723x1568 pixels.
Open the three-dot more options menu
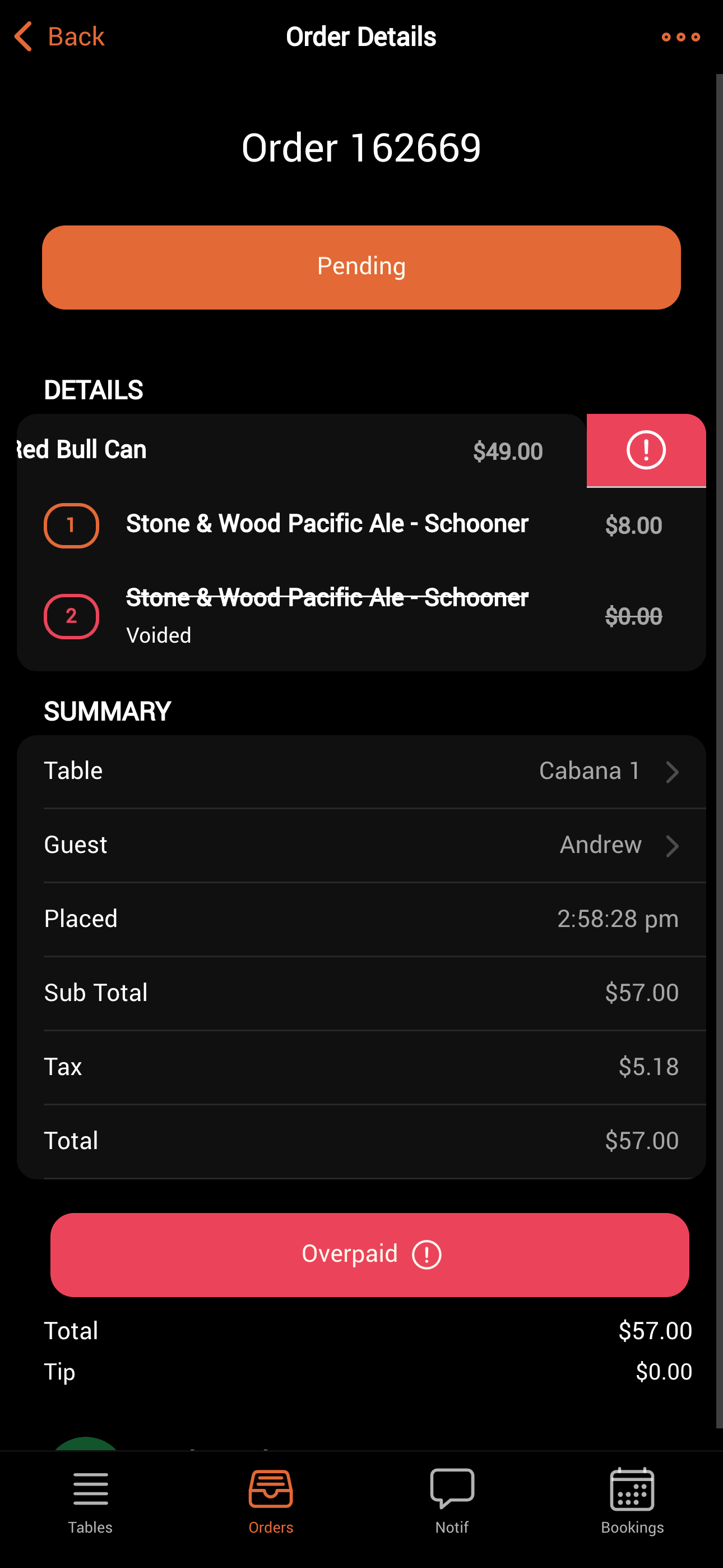point(680,37)
